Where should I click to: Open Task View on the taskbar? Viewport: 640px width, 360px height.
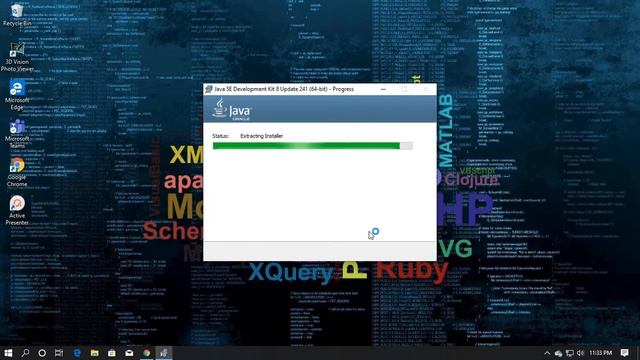pyautogui.click(x=59, y=353)
